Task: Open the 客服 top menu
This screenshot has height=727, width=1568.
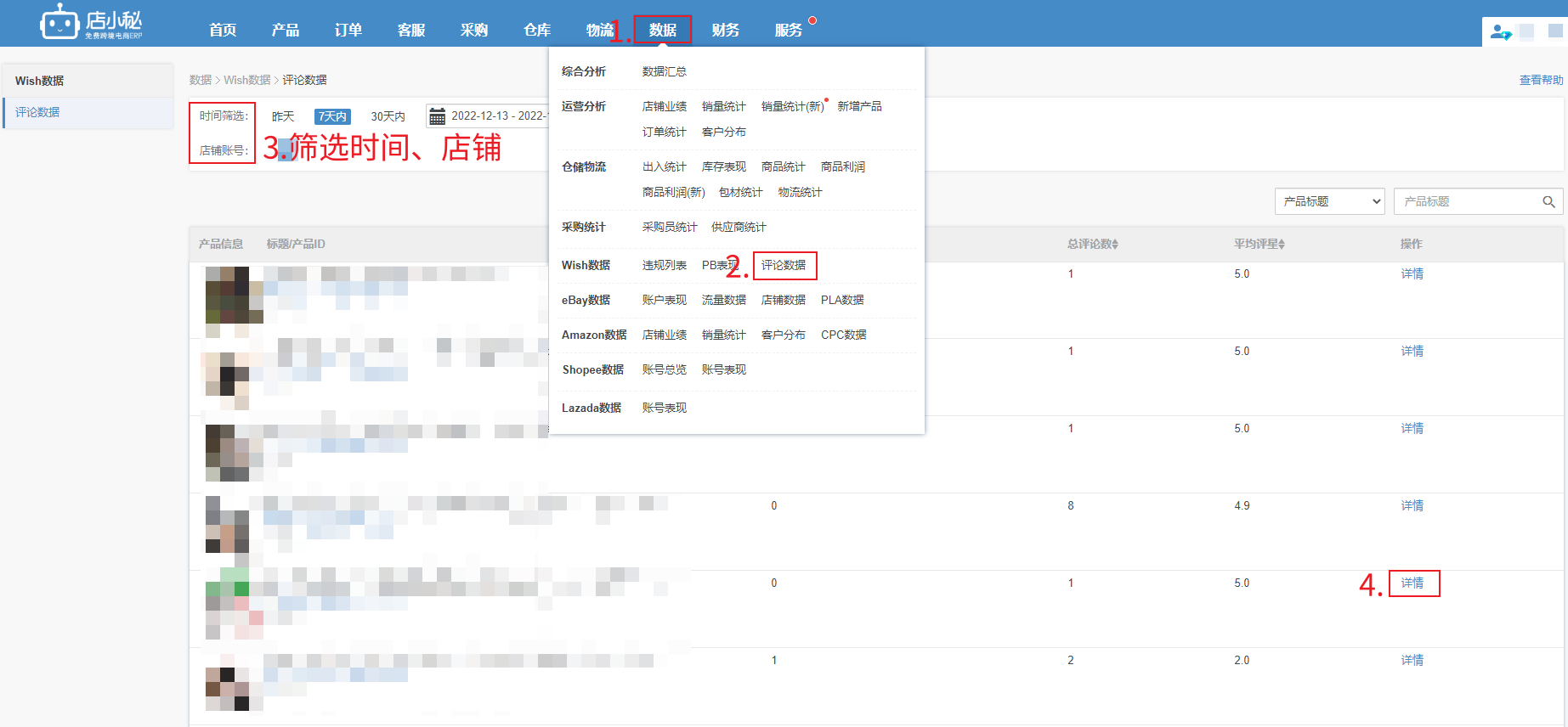Action: click(411, 30)
